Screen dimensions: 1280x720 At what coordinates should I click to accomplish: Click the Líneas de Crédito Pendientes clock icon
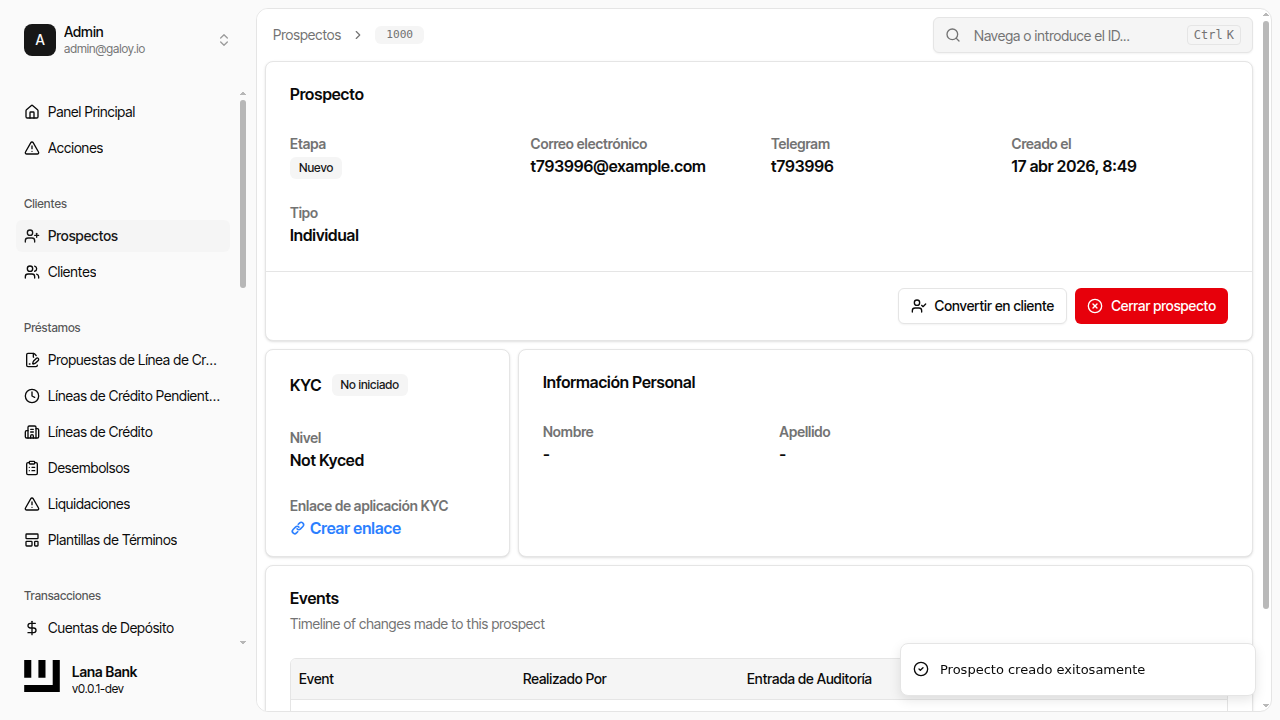(x=32, y=396)
